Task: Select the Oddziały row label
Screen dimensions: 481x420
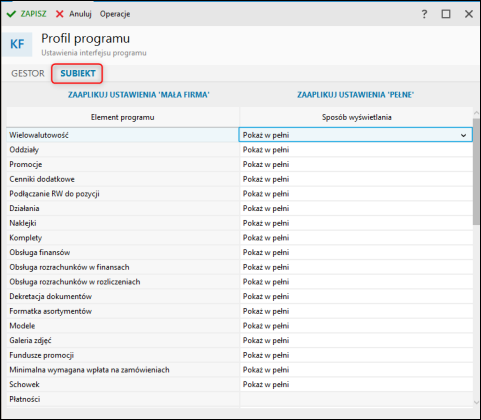Action: coord(24,150)
